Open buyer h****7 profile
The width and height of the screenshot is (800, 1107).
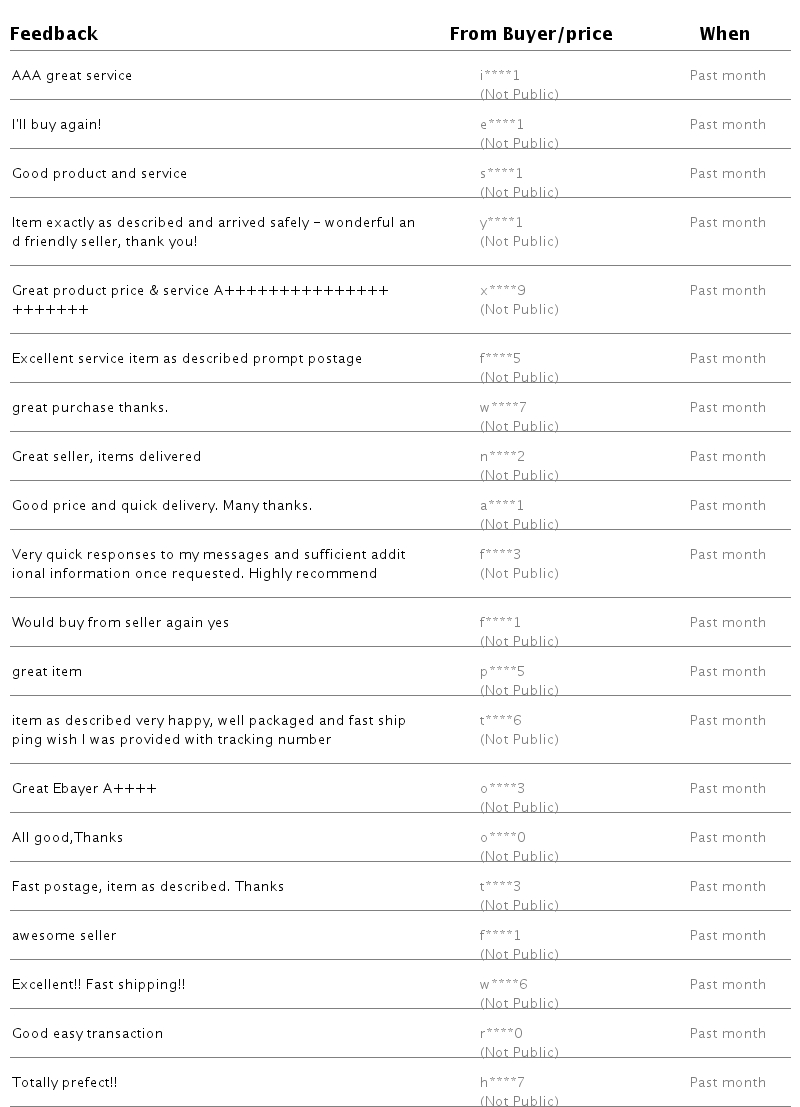click(502, 1083)
